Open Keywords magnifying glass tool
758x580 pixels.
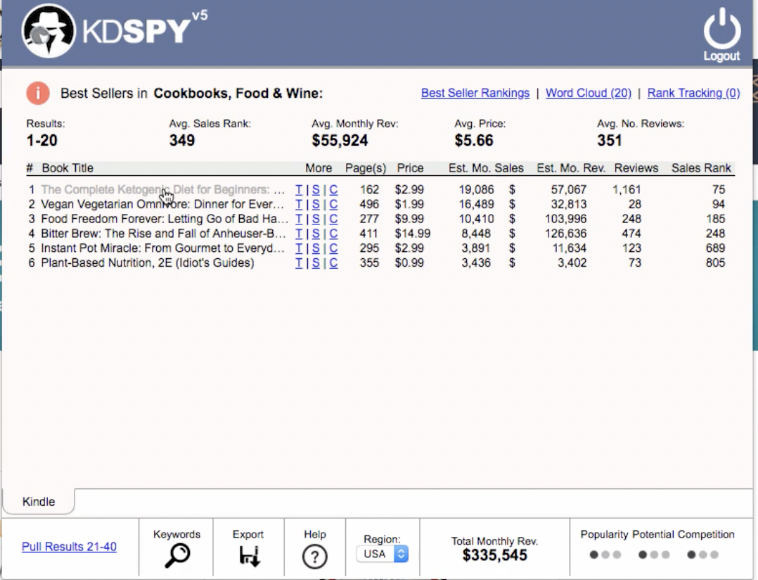point(177,556)
